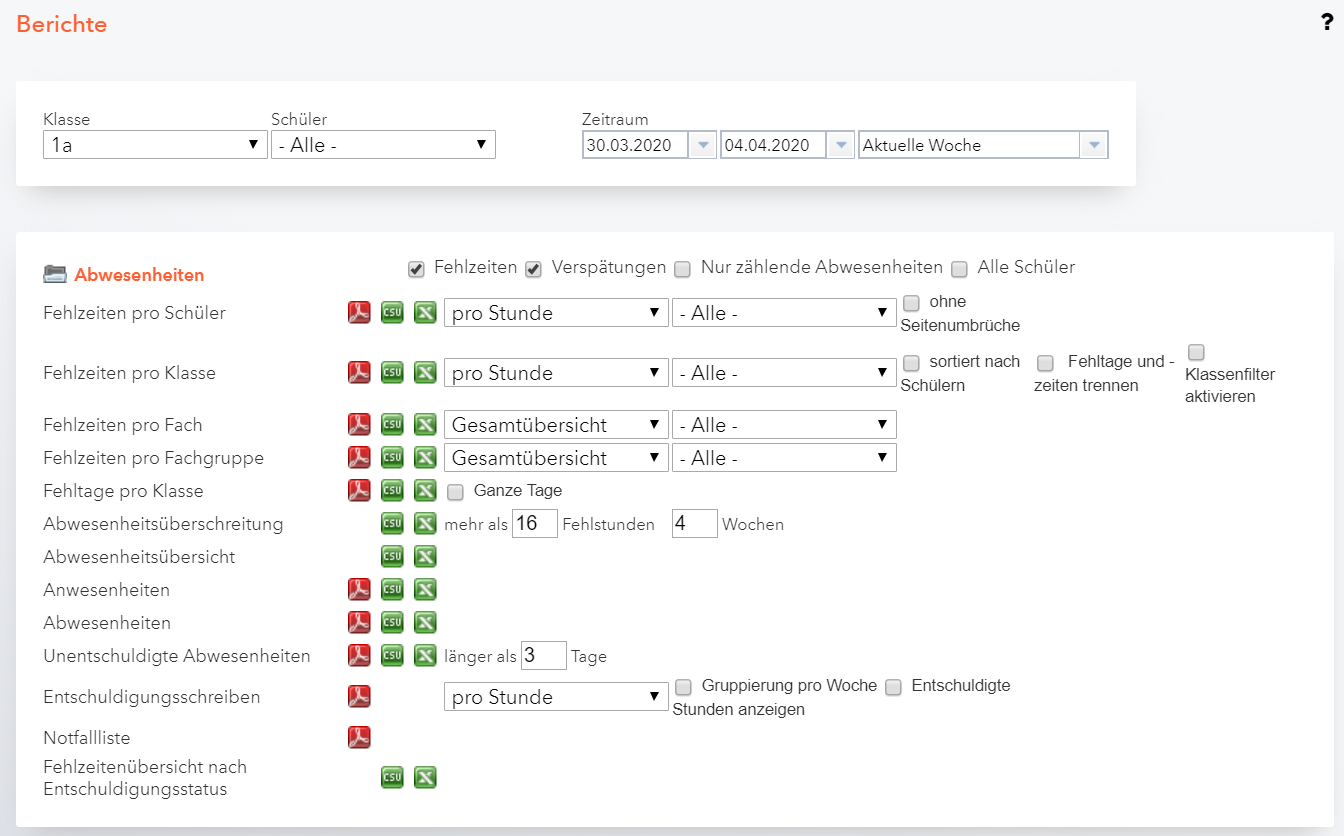
Task: Download Notfallliste PDF report
Action: [359, 738]
